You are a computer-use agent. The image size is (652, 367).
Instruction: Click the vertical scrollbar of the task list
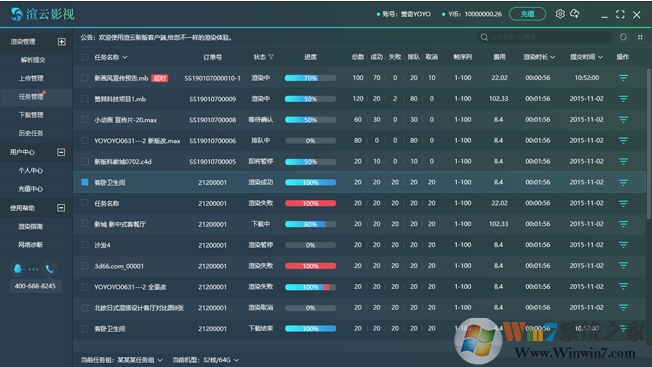(649, 143)
